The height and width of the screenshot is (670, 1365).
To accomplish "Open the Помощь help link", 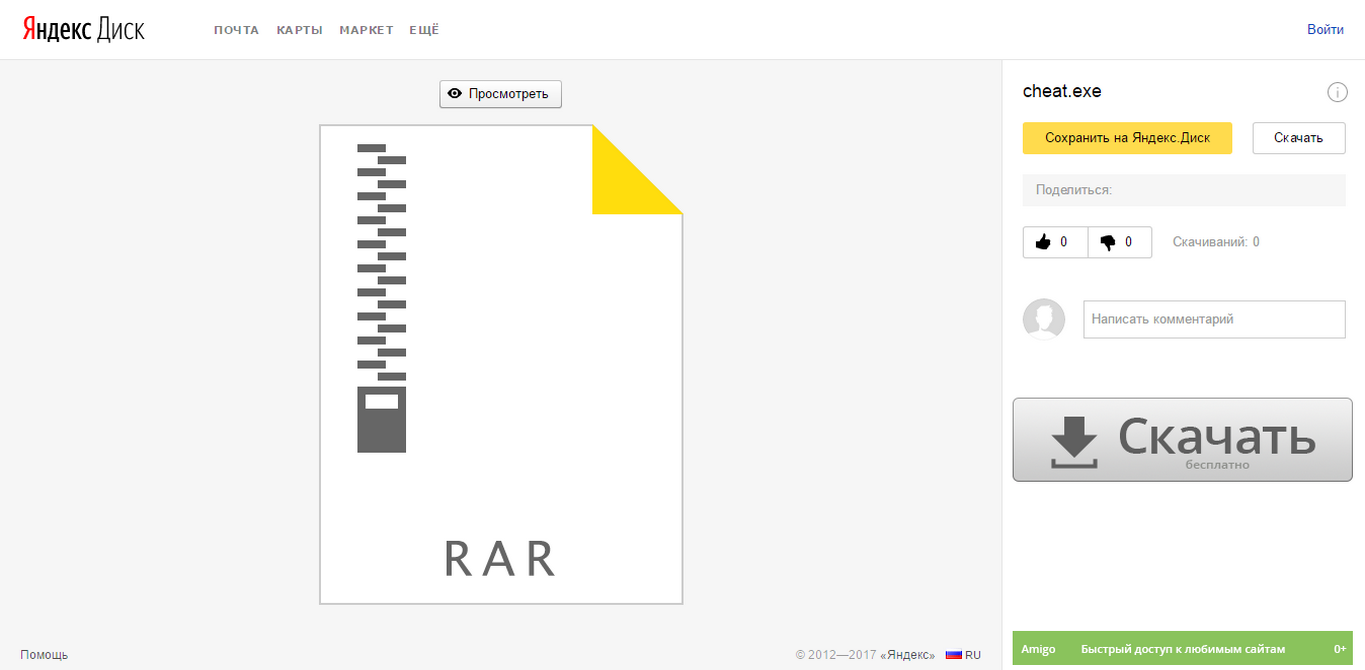I will [x=44, y=655].
